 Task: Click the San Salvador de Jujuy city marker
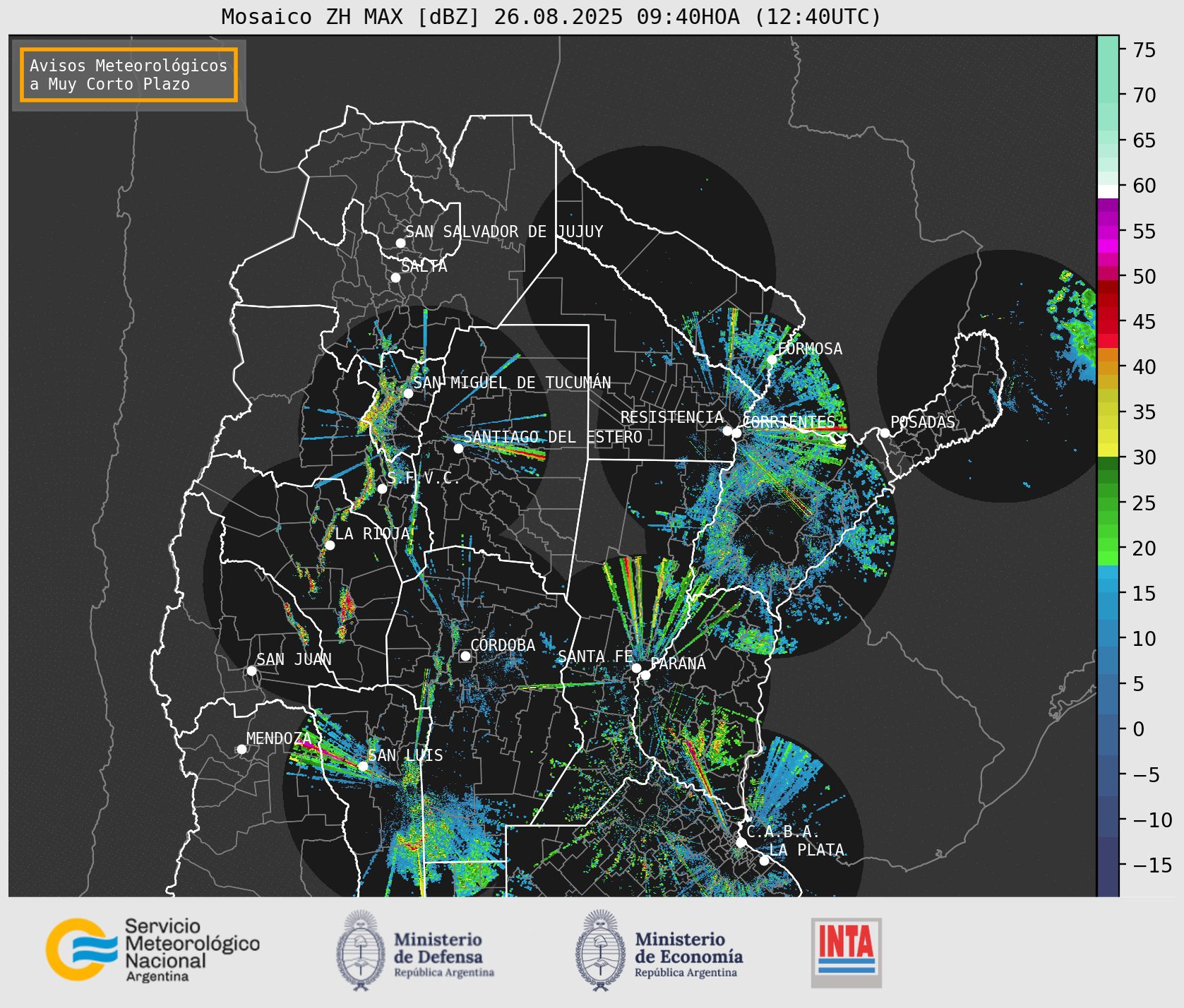point(400,243)
